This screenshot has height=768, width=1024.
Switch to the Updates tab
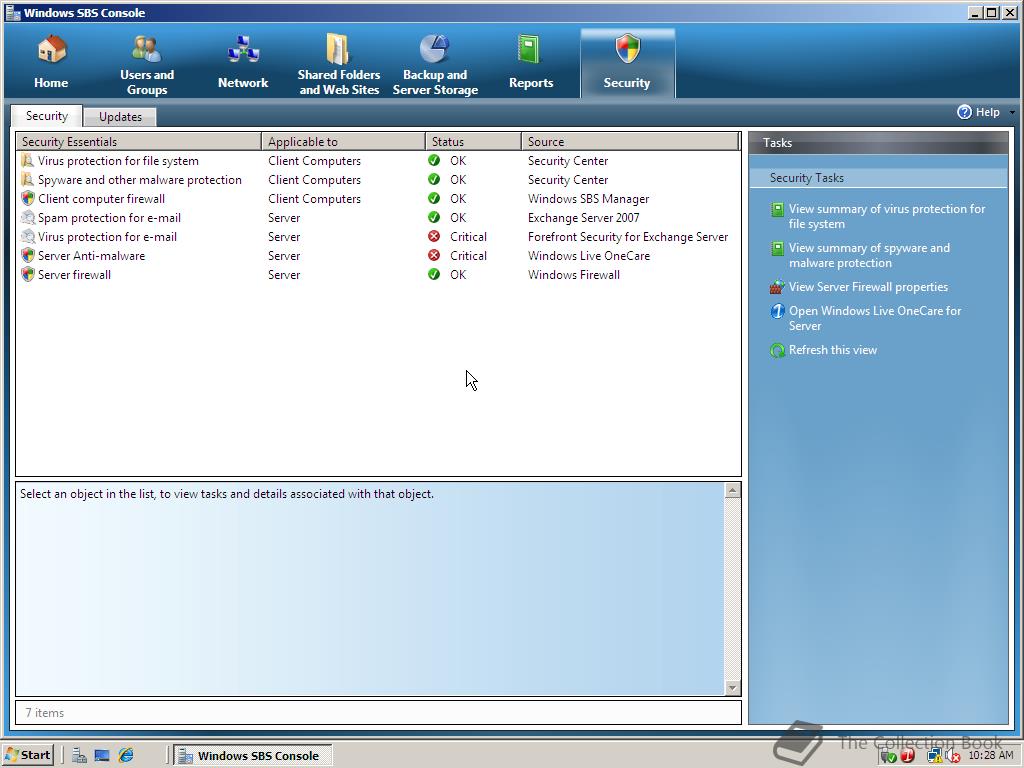coord(120,116)
